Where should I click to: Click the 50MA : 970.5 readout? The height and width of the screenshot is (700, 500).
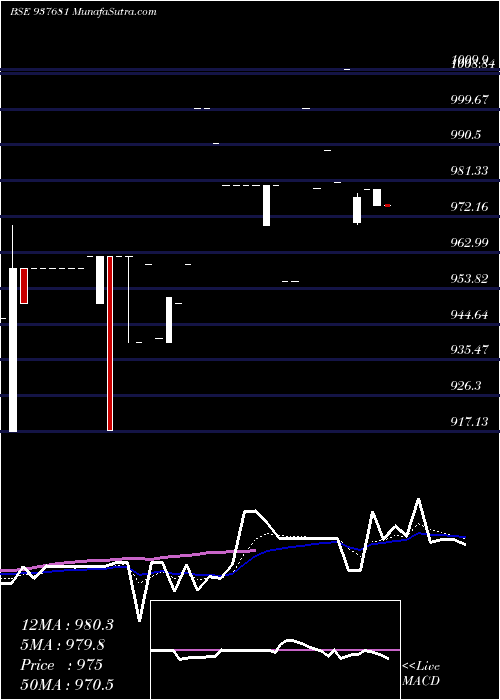pos(67,684)
